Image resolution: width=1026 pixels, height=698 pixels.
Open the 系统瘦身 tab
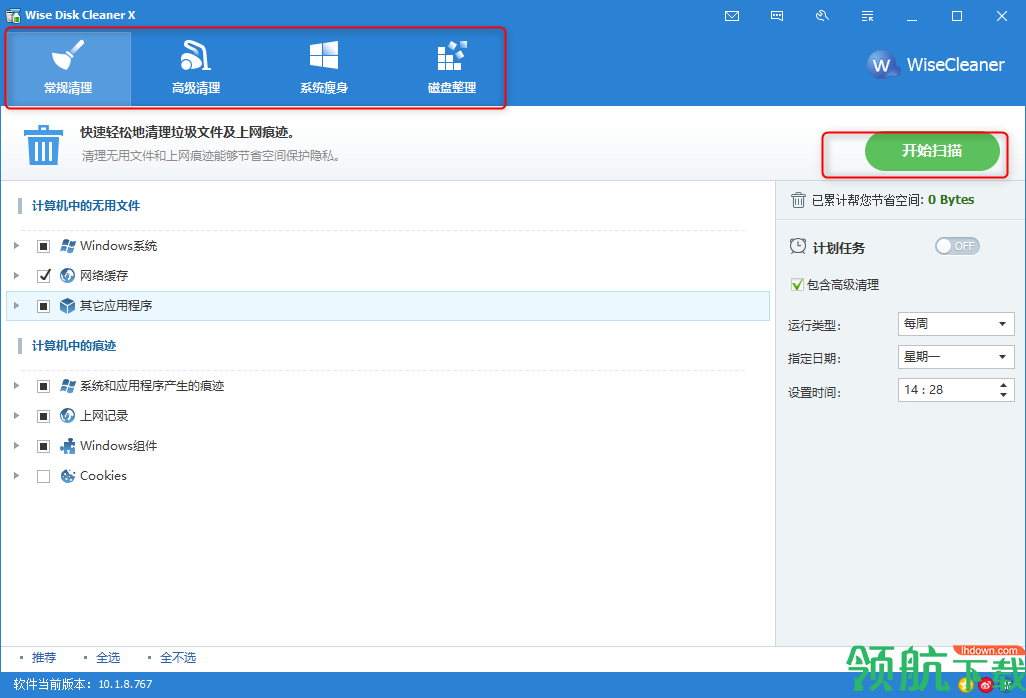click(x=324, y=69)
